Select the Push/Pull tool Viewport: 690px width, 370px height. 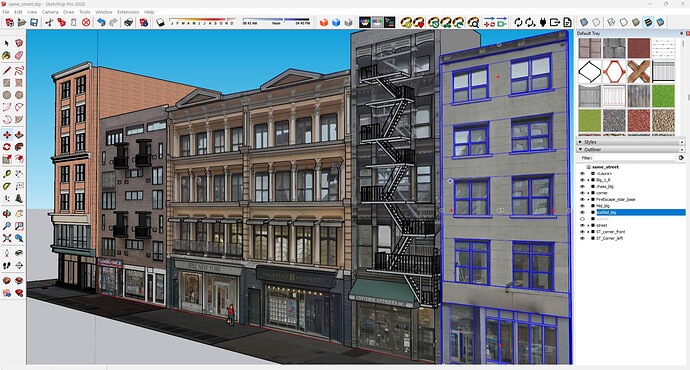pyautogui.click(x=19, y=135)
